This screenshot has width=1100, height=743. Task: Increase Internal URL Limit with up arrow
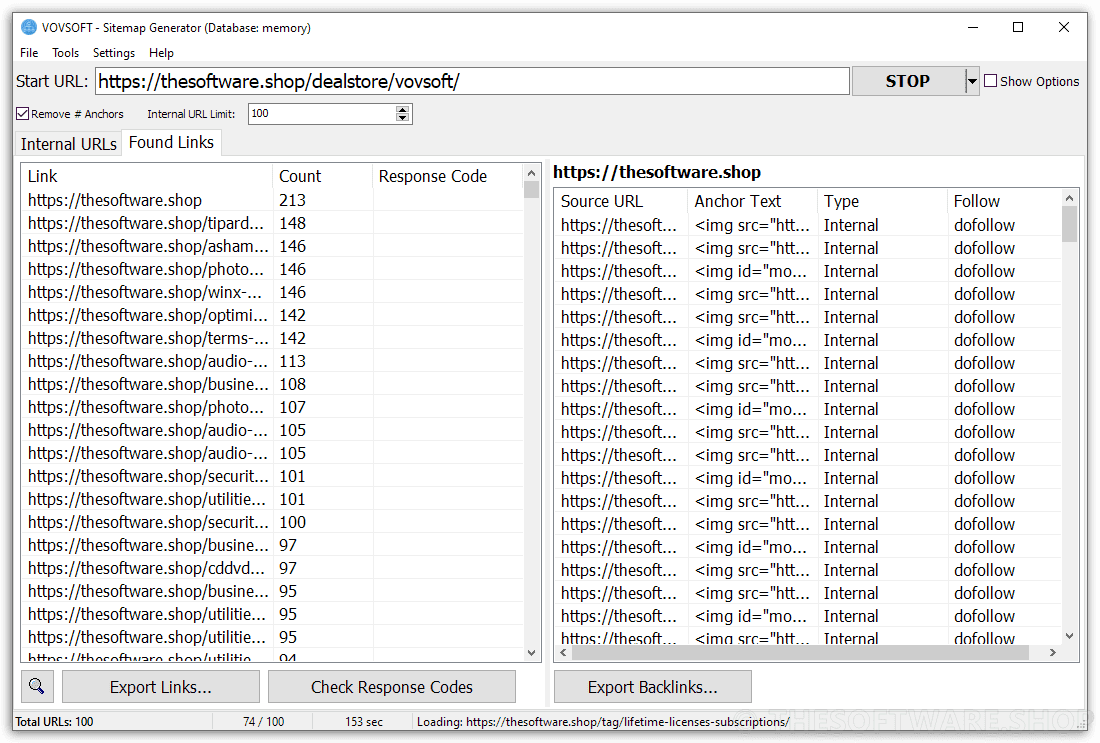point(402,109)
